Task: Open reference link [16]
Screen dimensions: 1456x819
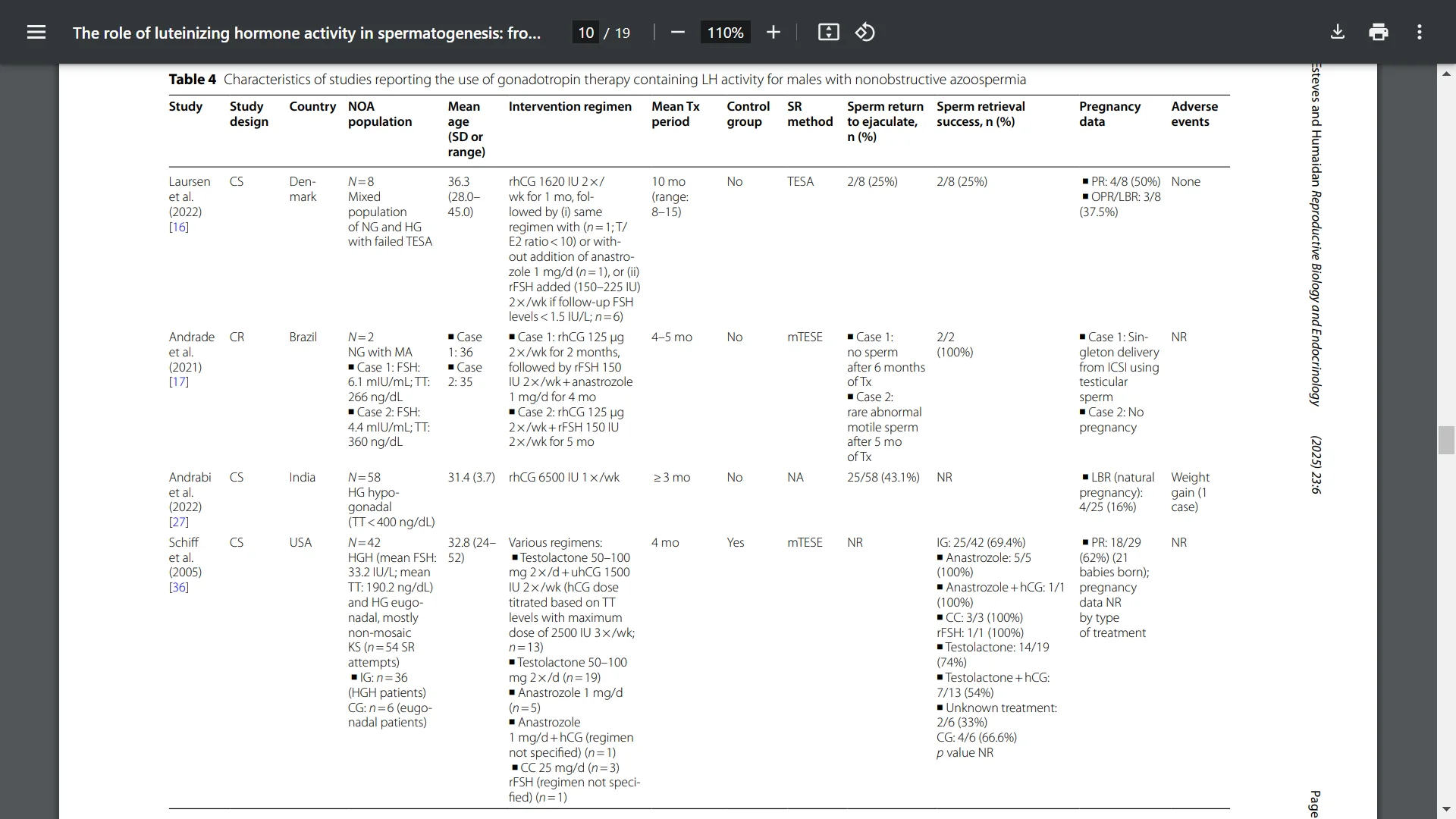Action: click(x=179, y=227)
